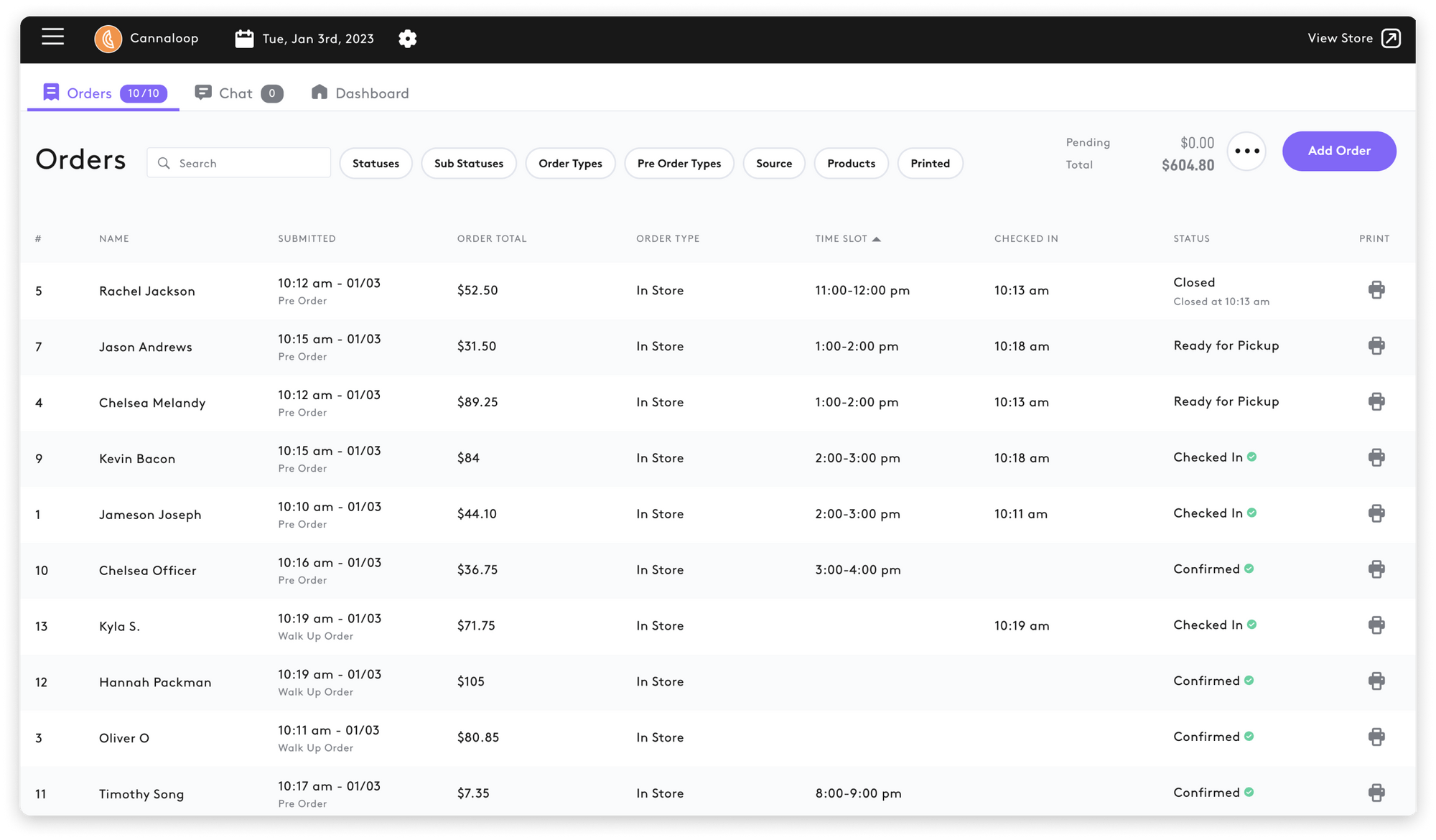Print Rachel Jackson's order
This screenshot has height=840, width=1436.
click(1376, 289)
